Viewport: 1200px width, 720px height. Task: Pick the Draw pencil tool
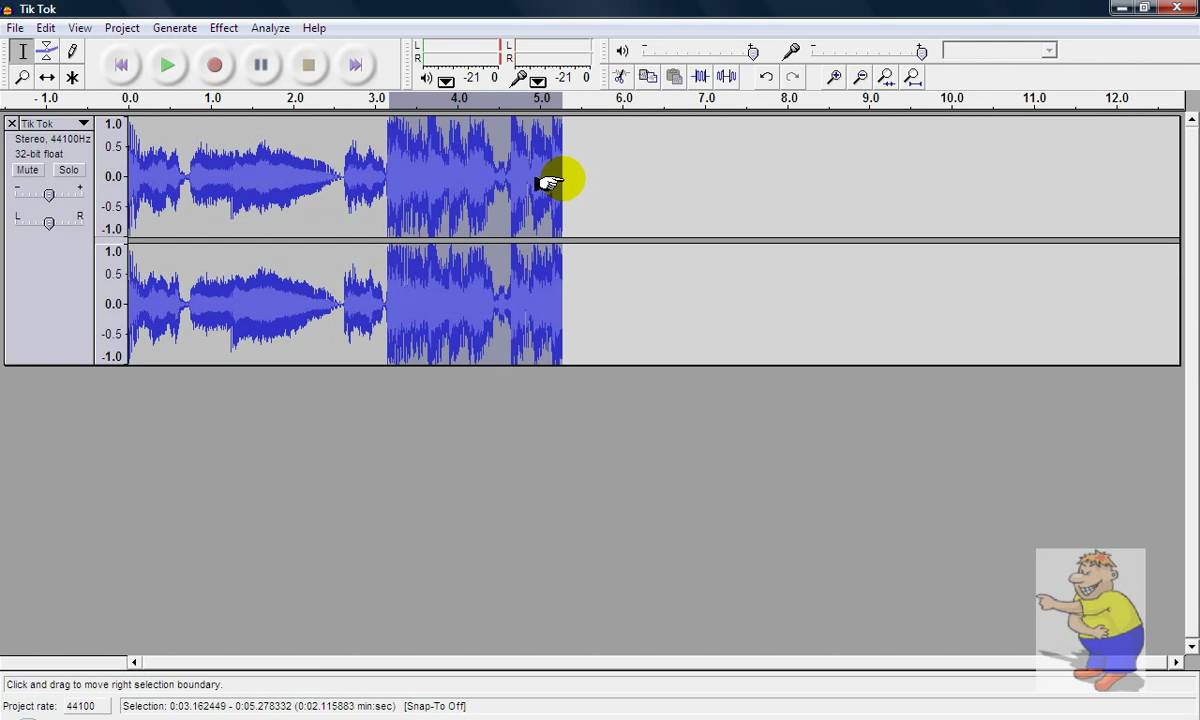pyautogui.click(x=72, y=51)
